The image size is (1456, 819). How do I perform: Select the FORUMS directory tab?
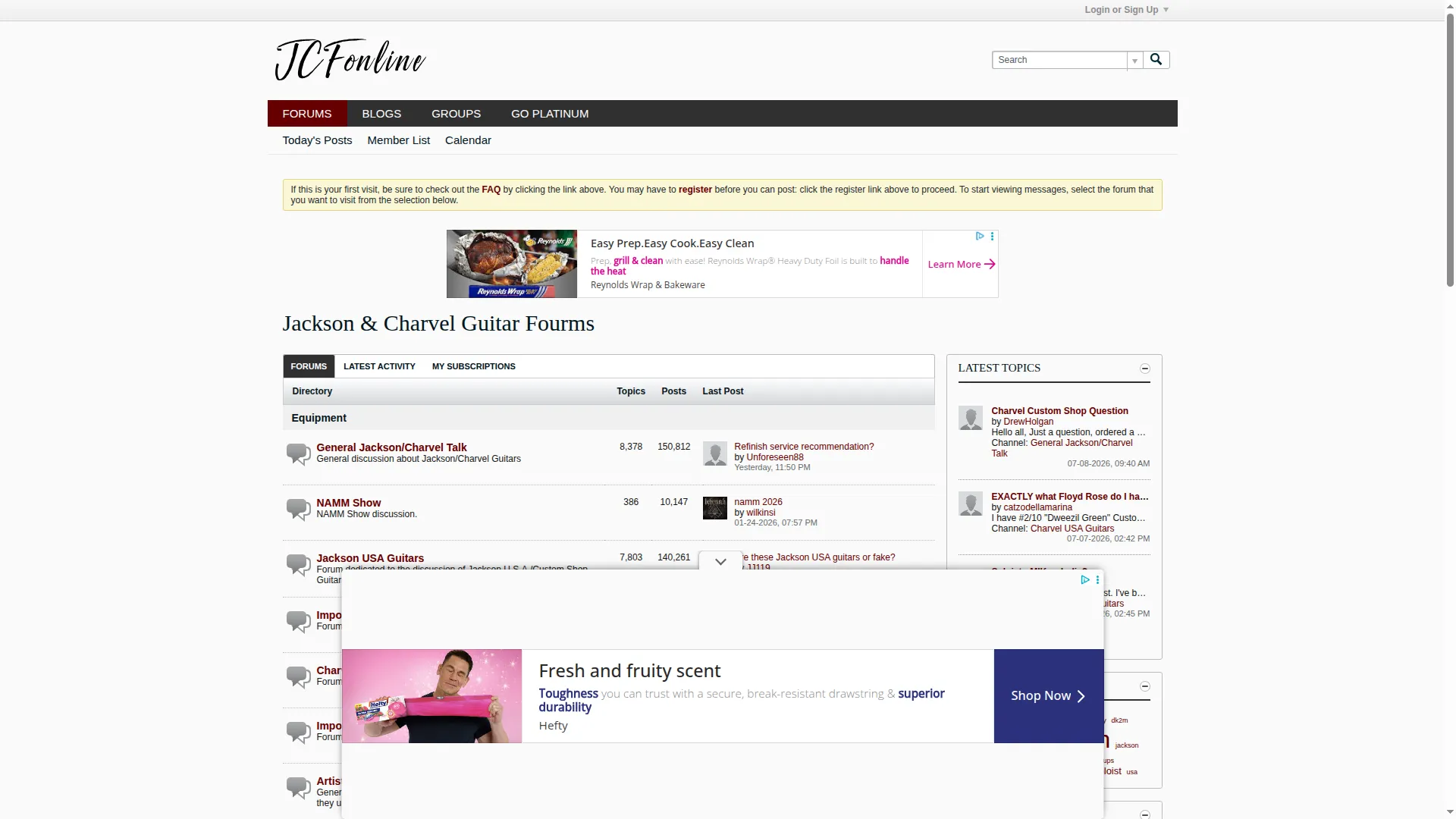[x=309, y=366]
